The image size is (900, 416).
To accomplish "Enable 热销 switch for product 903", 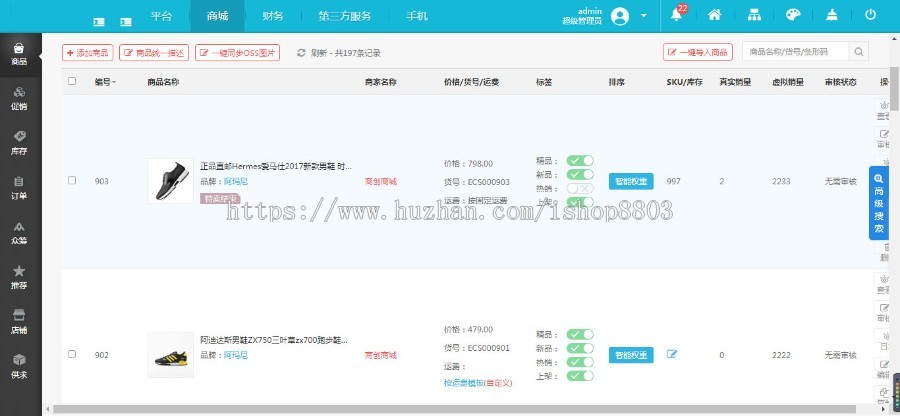I will 580,188.
